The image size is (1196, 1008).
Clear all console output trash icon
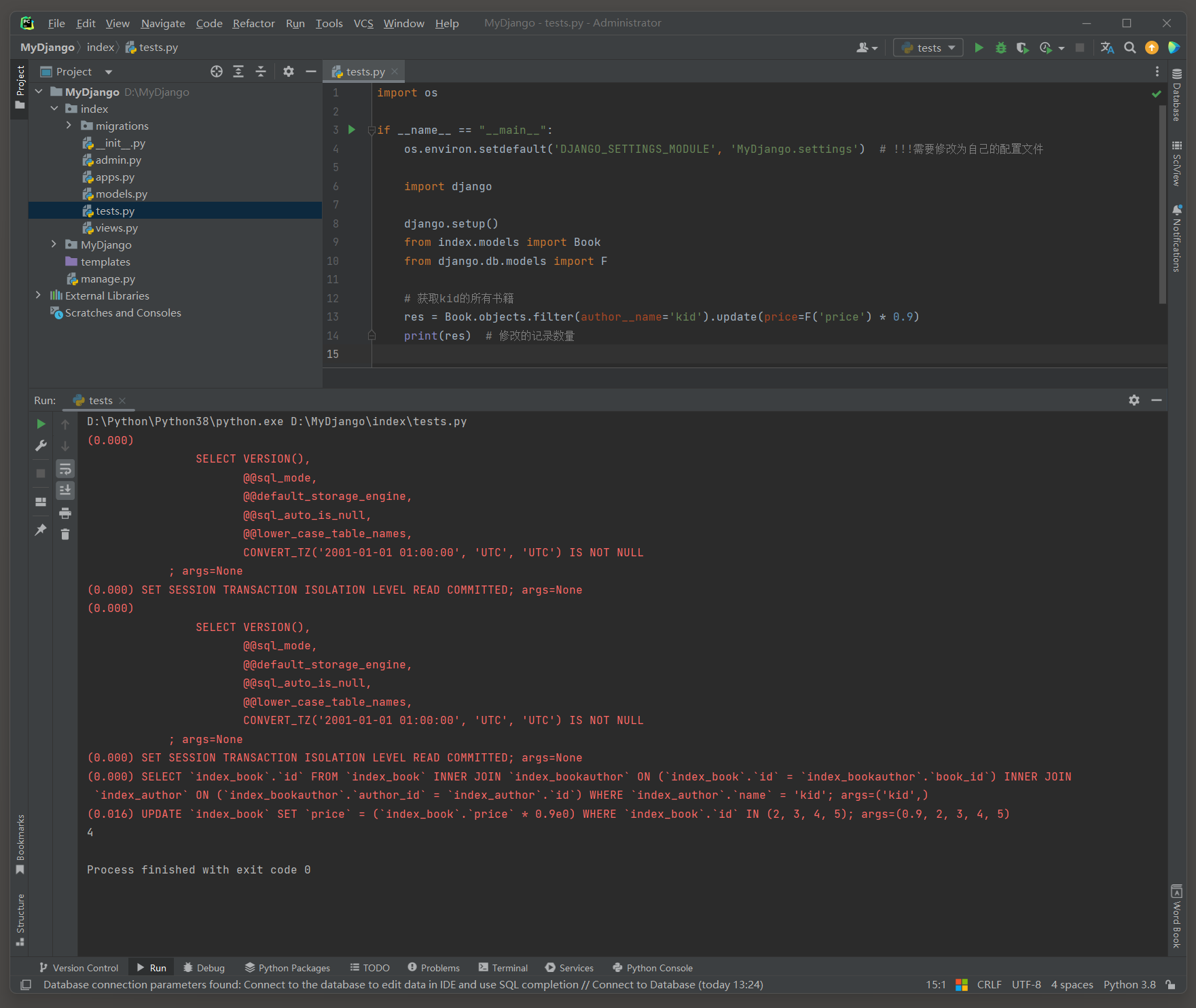click(x=65, y=535)
